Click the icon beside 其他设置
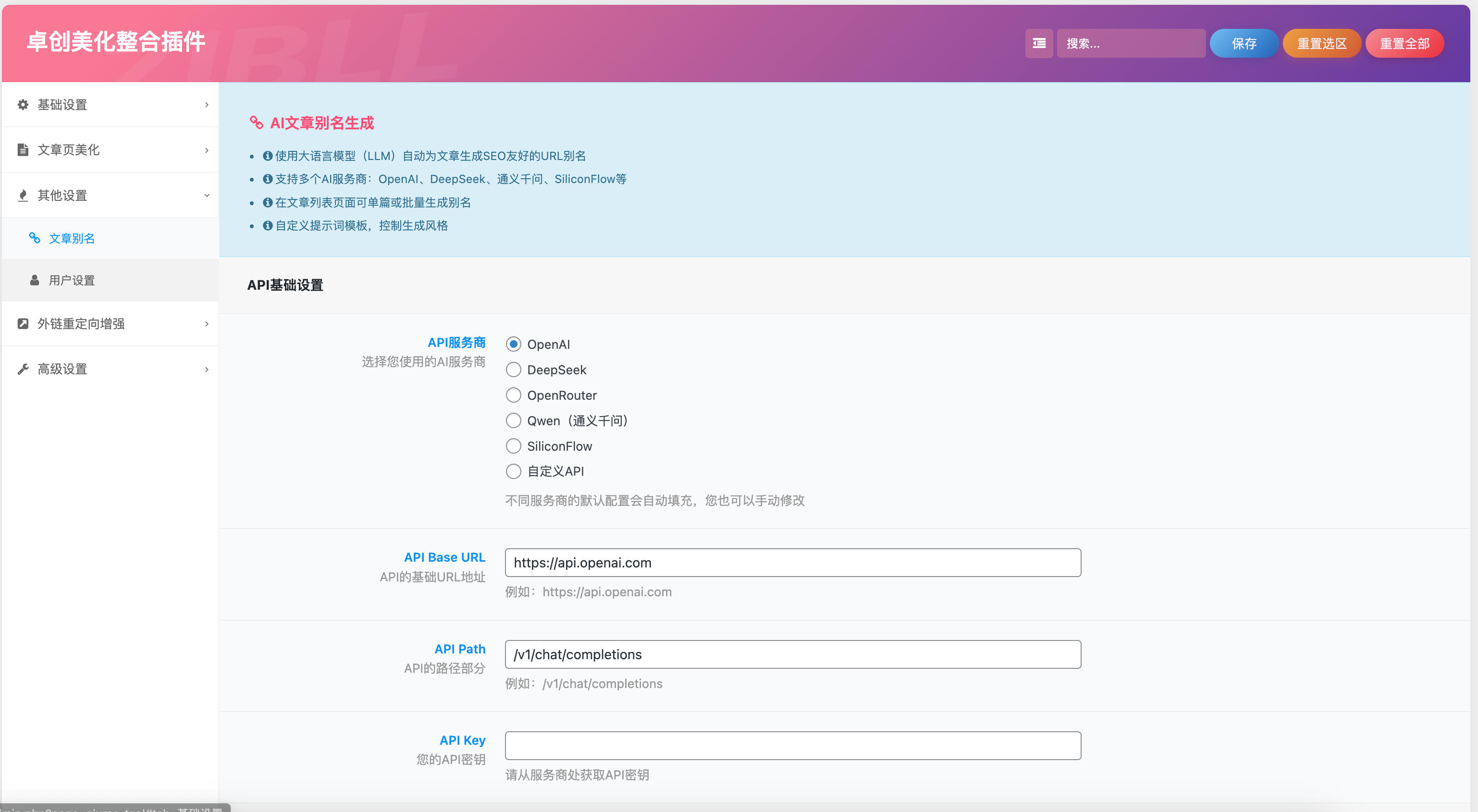This screenshot has height=812, width=1478. 23,195
